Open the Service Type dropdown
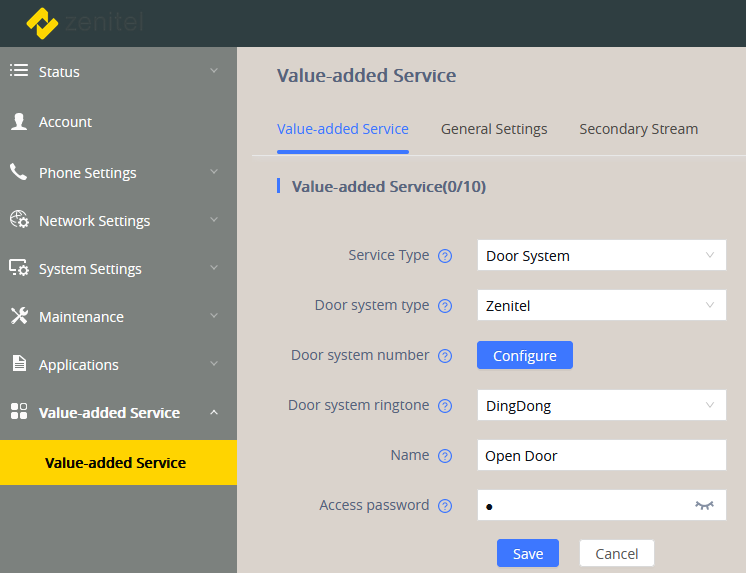The height and width of the screenshot is (573, 746). 601,256
